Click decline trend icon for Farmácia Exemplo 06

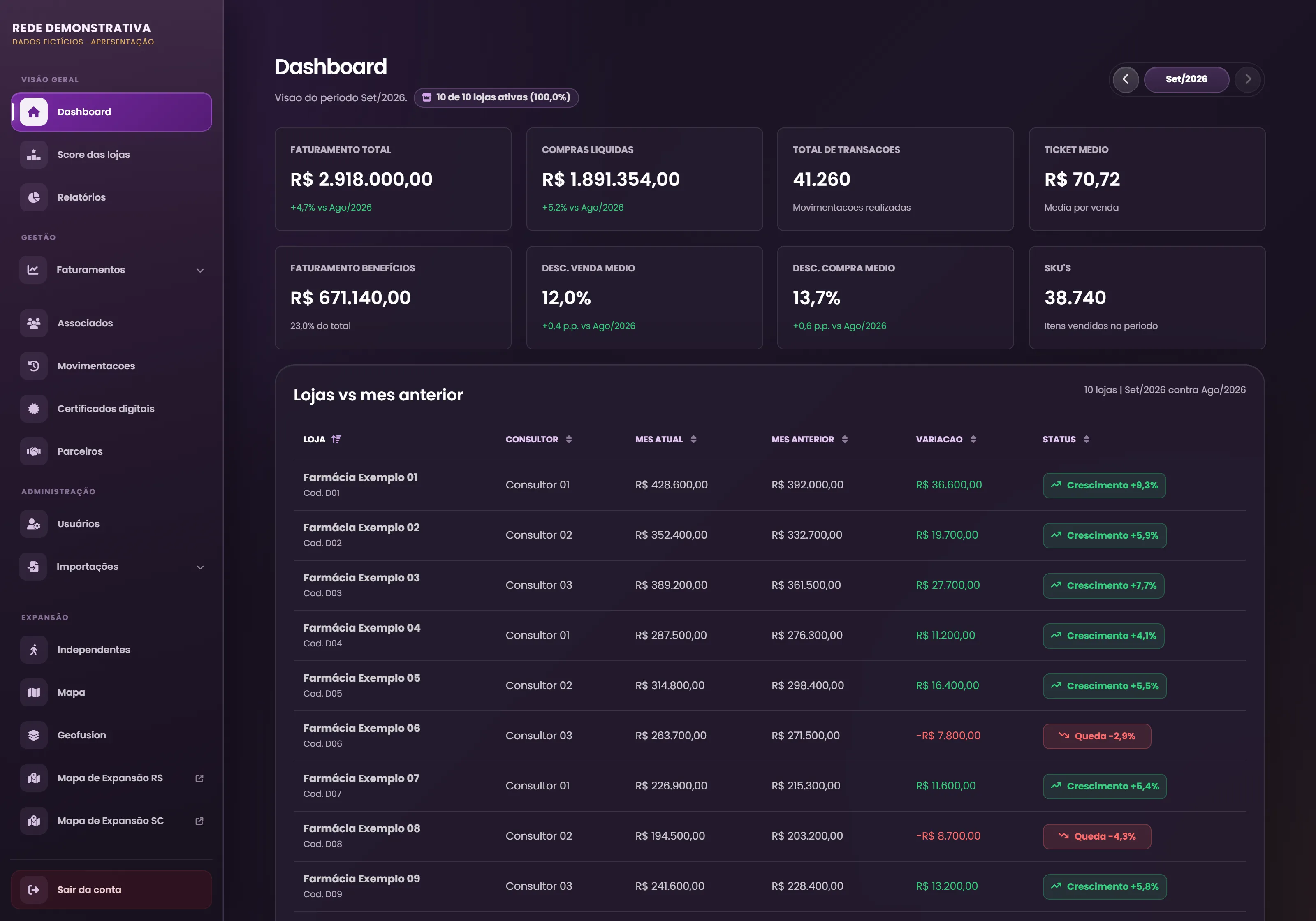(1064, 735)
